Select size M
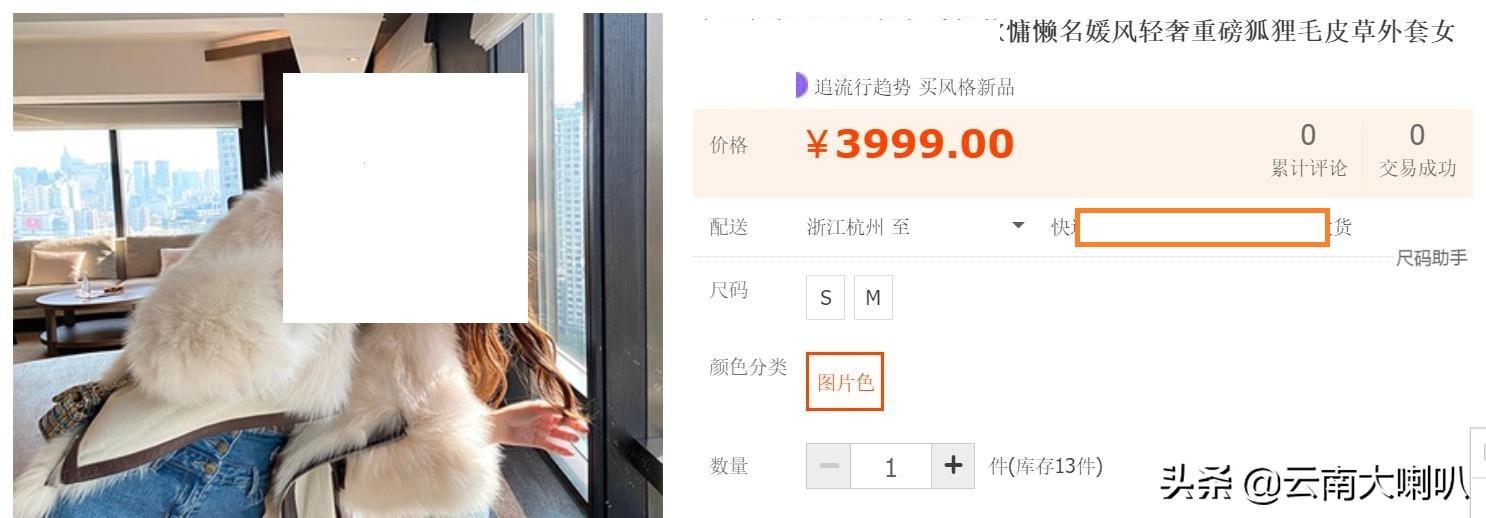Screen dimensions: 1486x518 click(873, 298)
